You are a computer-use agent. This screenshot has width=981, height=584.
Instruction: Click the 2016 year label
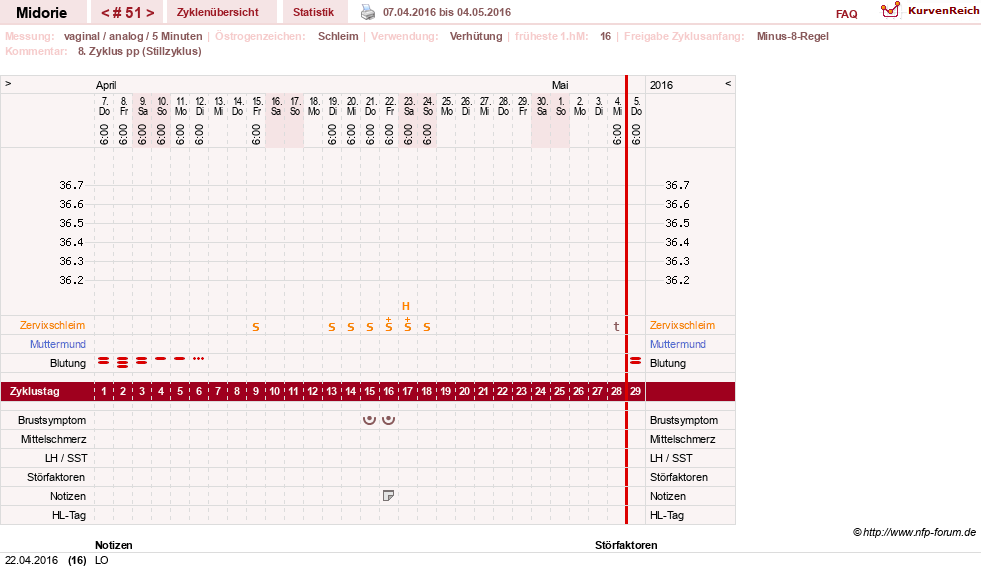(661, 85)
